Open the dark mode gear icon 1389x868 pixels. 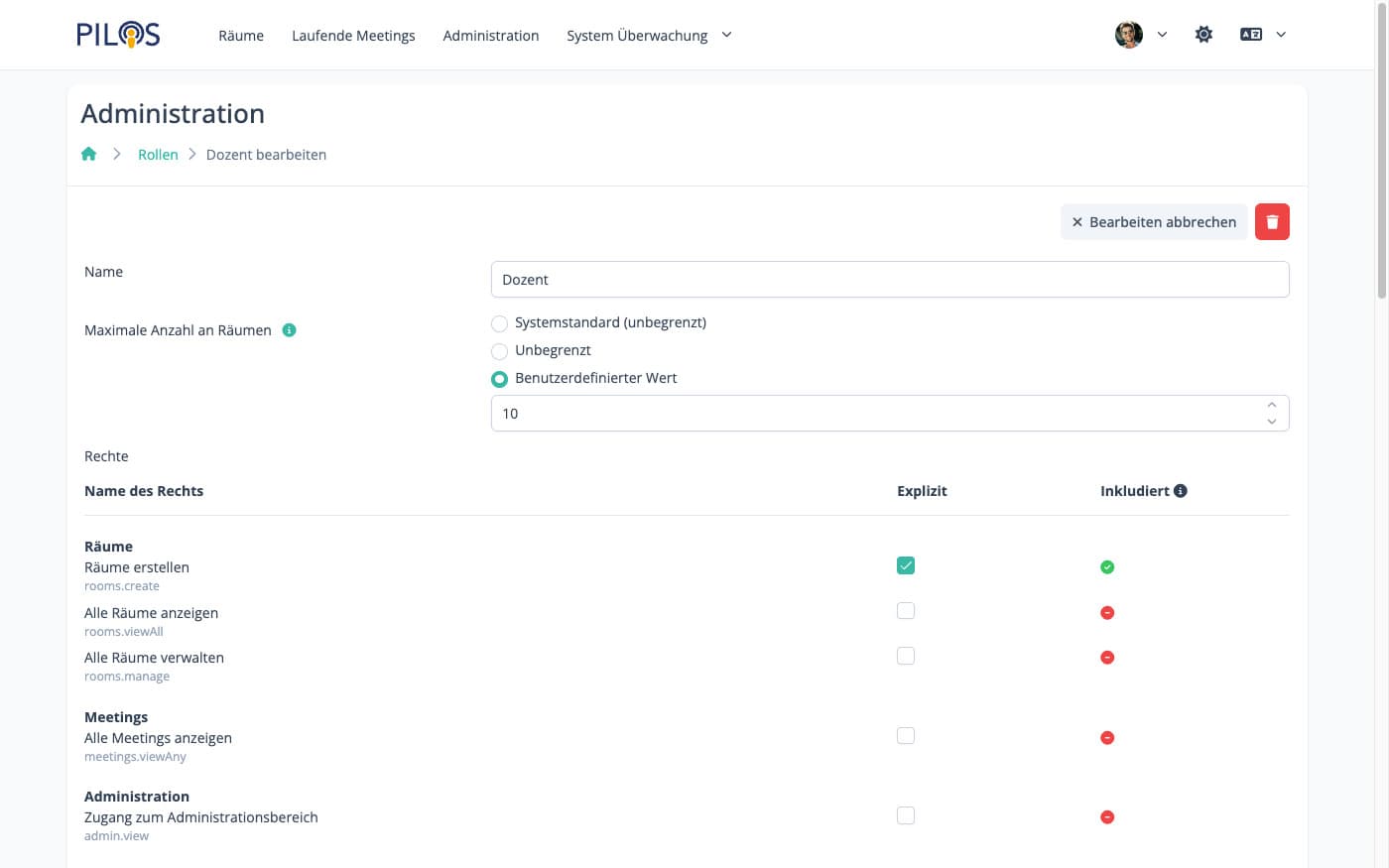coord(1203,35)
